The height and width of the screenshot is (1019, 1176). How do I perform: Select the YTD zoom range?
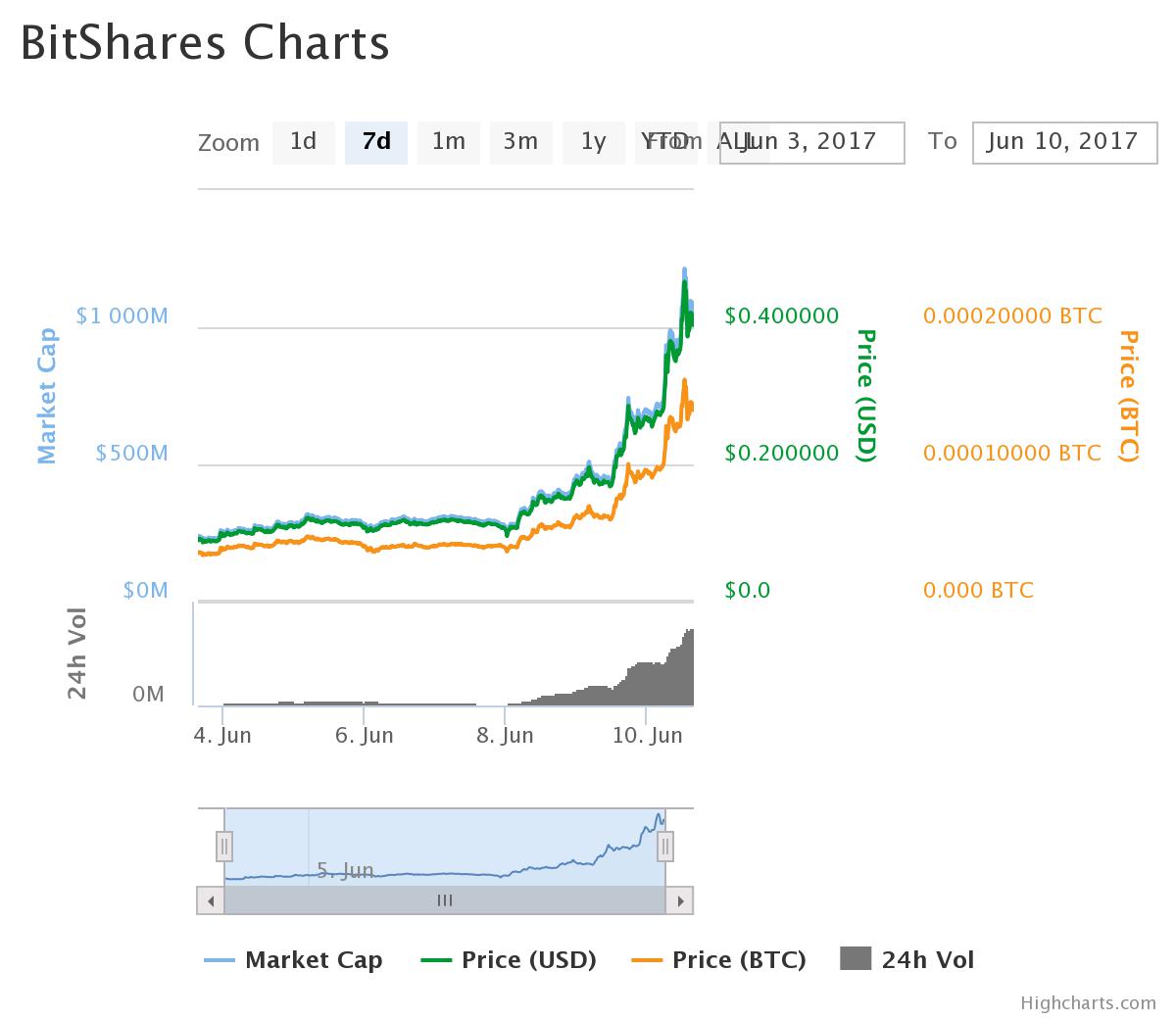[x=666, y=142]
